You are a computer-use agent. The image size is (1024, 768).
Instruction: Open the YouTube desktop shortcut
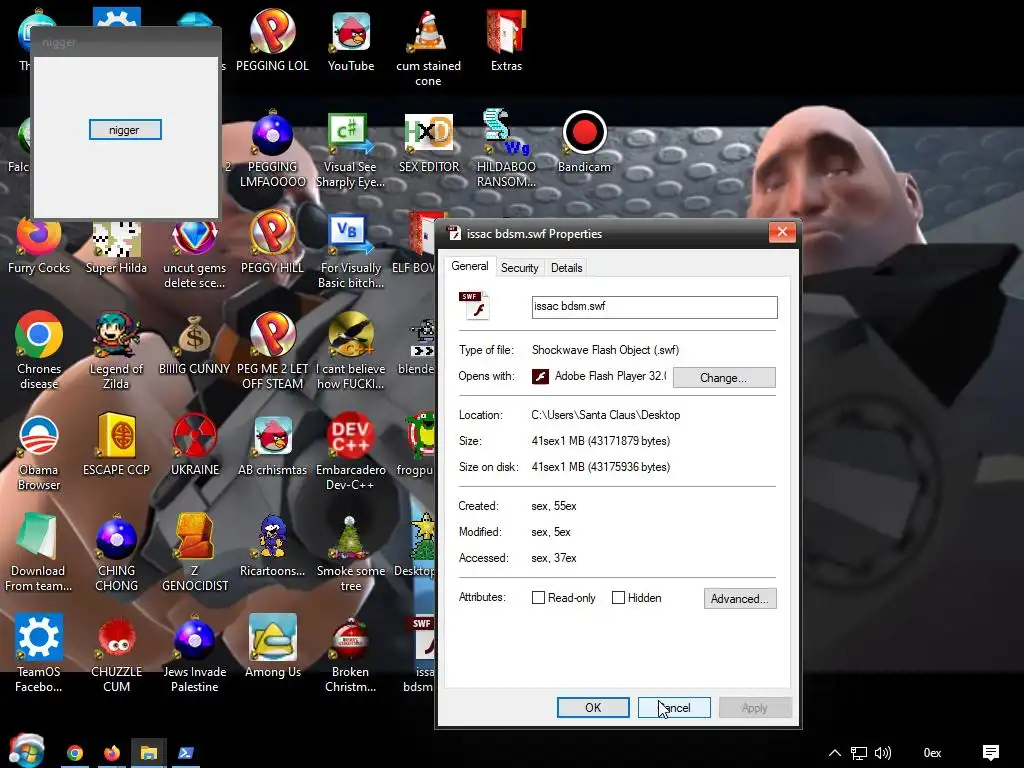[351, 40]
